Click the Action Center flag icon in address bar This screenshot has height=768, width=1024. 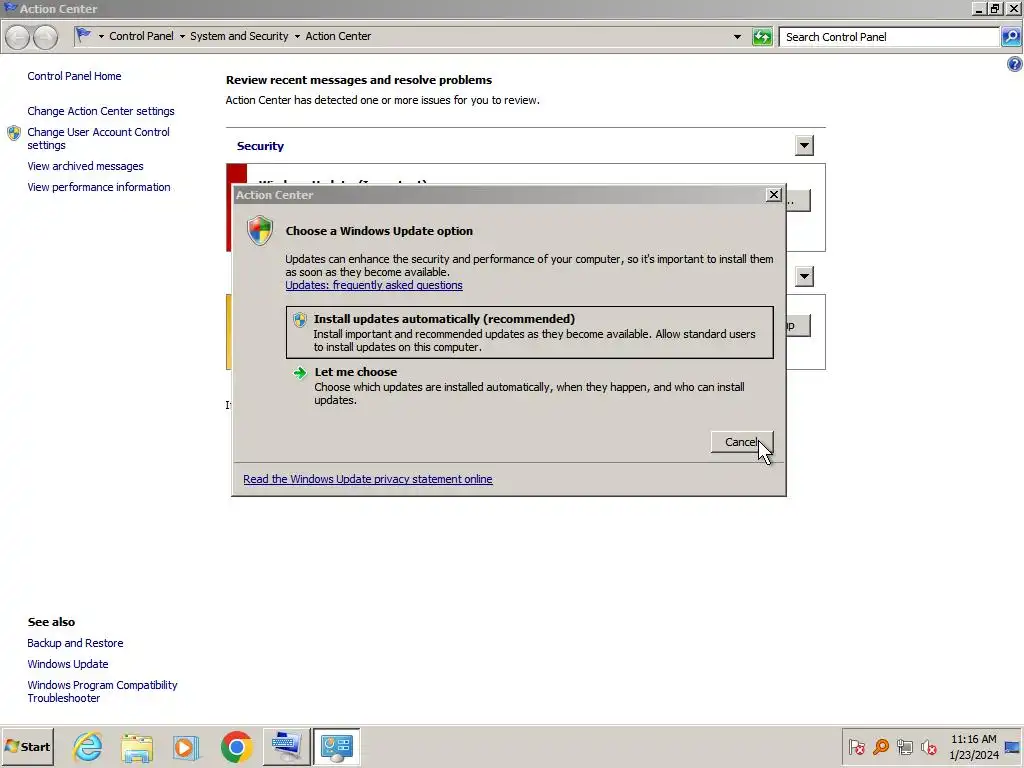tap(84, 36)
